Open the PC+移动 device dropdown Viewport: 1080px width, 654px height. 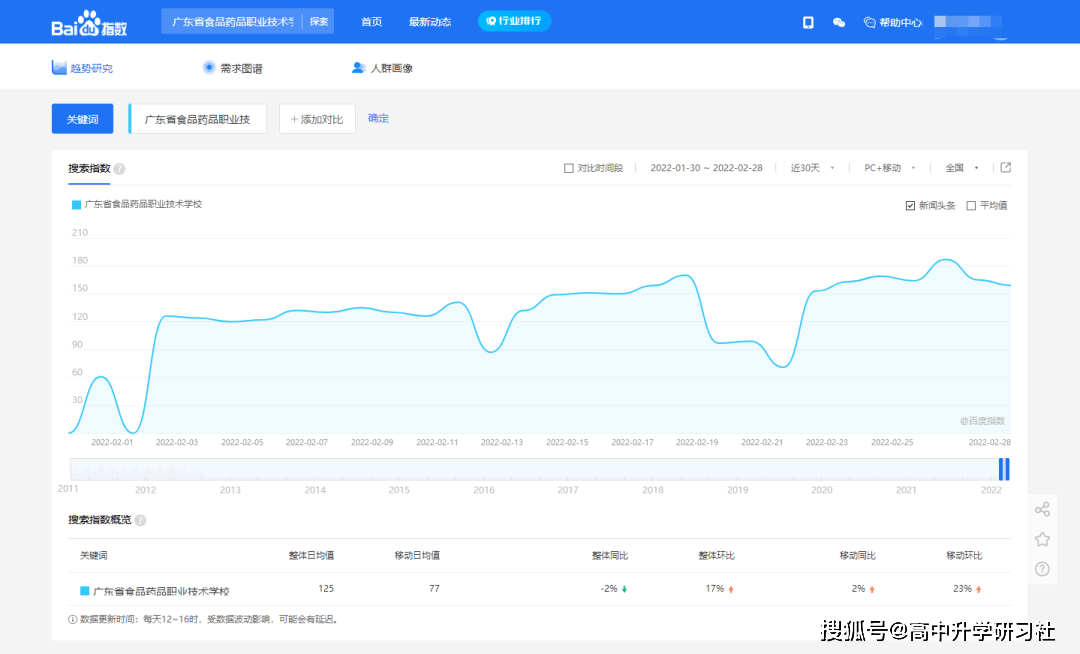[x=889, y=168]
